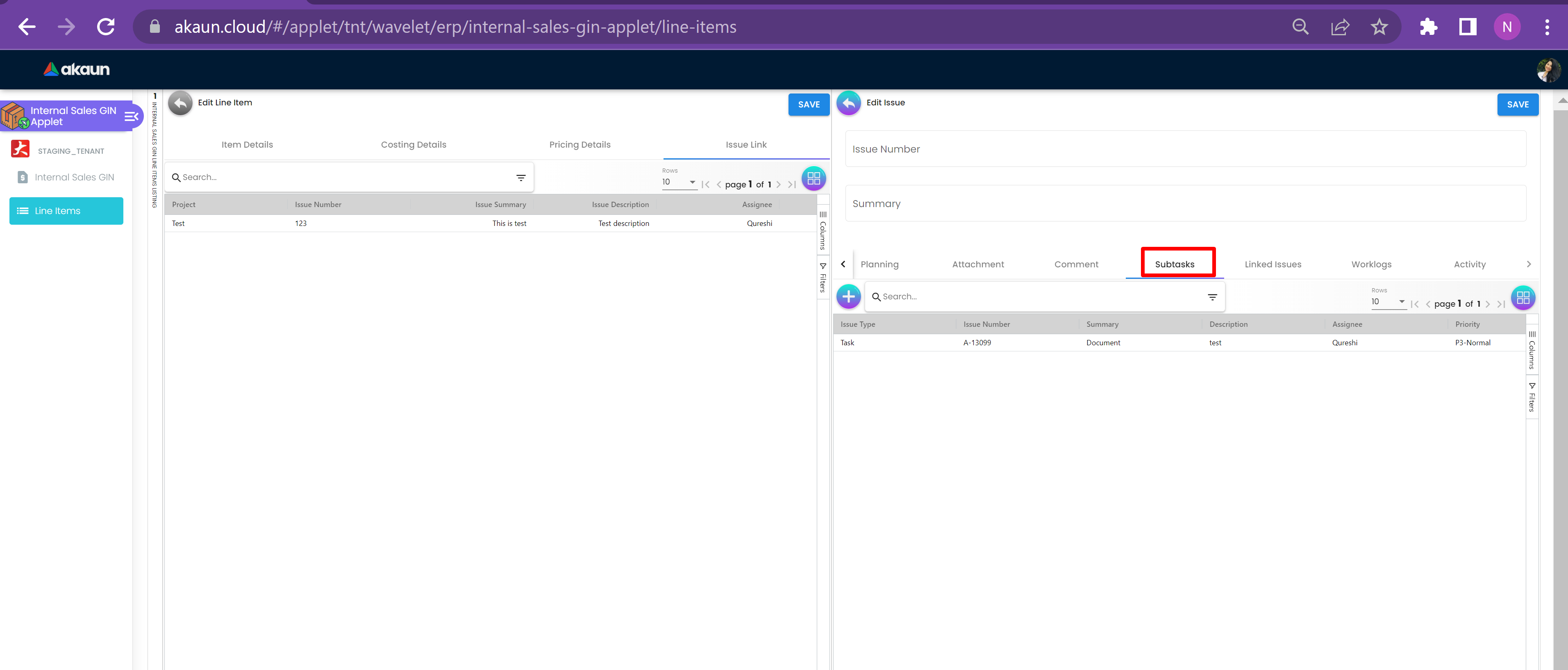Image resolution: width=1568 pixels, height=670 pixels.
Task: Click filter icon in Issue Link search bar
Action: [520, 178]
